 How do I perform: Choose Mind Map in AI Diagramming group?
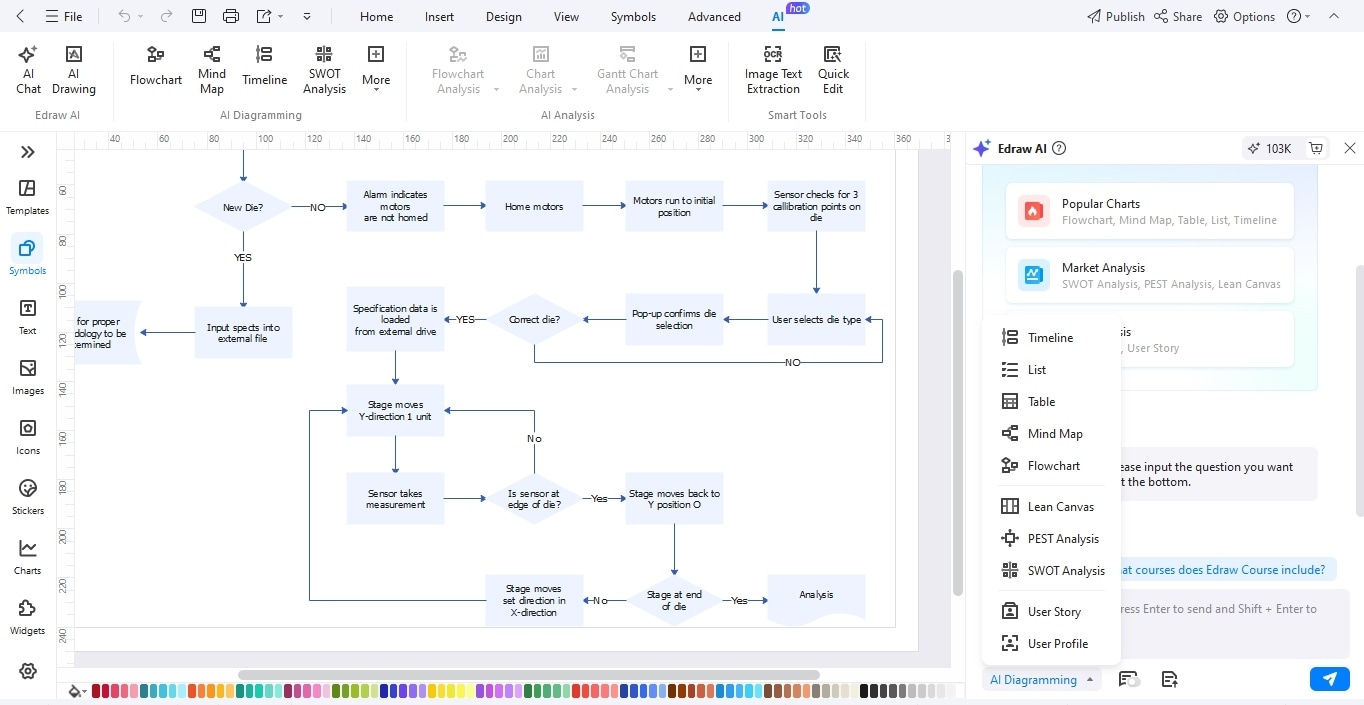(212, 70)
